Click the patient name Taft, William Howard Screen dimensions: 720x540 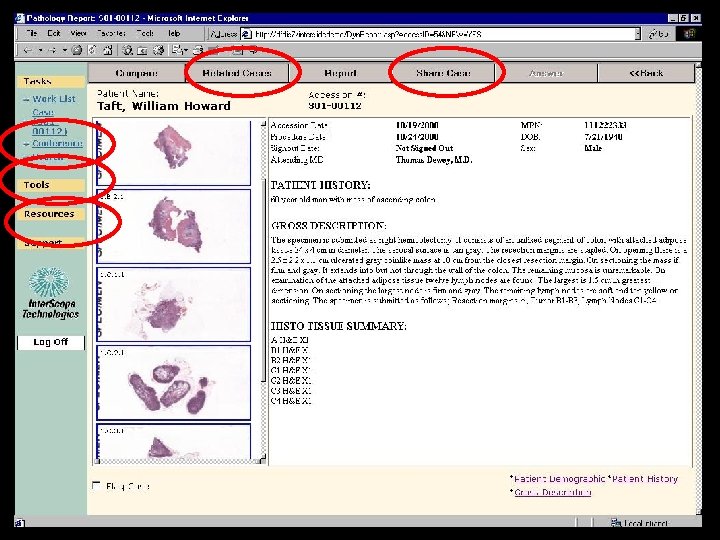(x=164, y=106)
